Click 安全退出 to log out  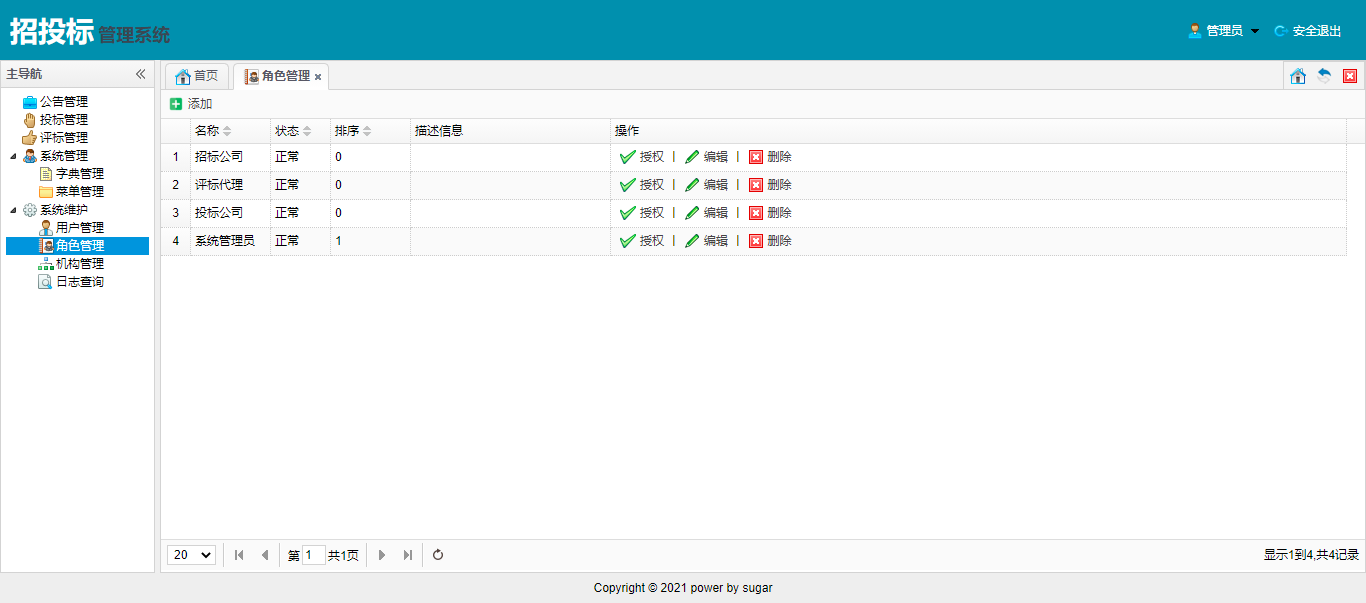(1308, 31)
